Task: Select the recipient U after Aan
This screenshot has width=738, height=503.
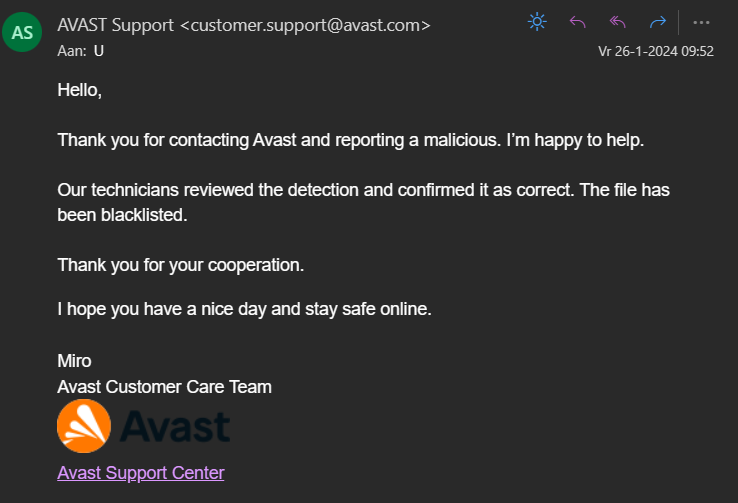Action: pyautogui.click(x=99, y=50)
